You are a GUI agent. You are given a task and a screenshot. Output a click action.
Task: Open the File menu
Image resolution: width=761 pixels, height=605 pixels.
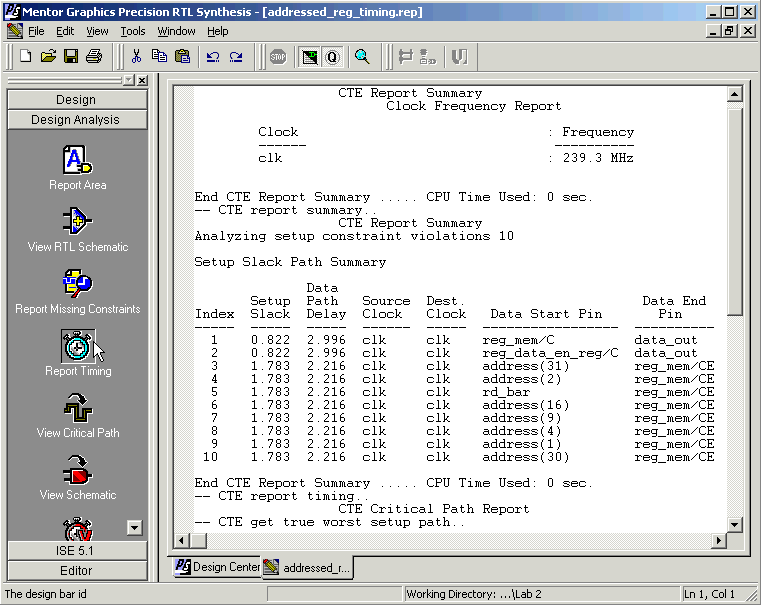(x=36, y=32)
